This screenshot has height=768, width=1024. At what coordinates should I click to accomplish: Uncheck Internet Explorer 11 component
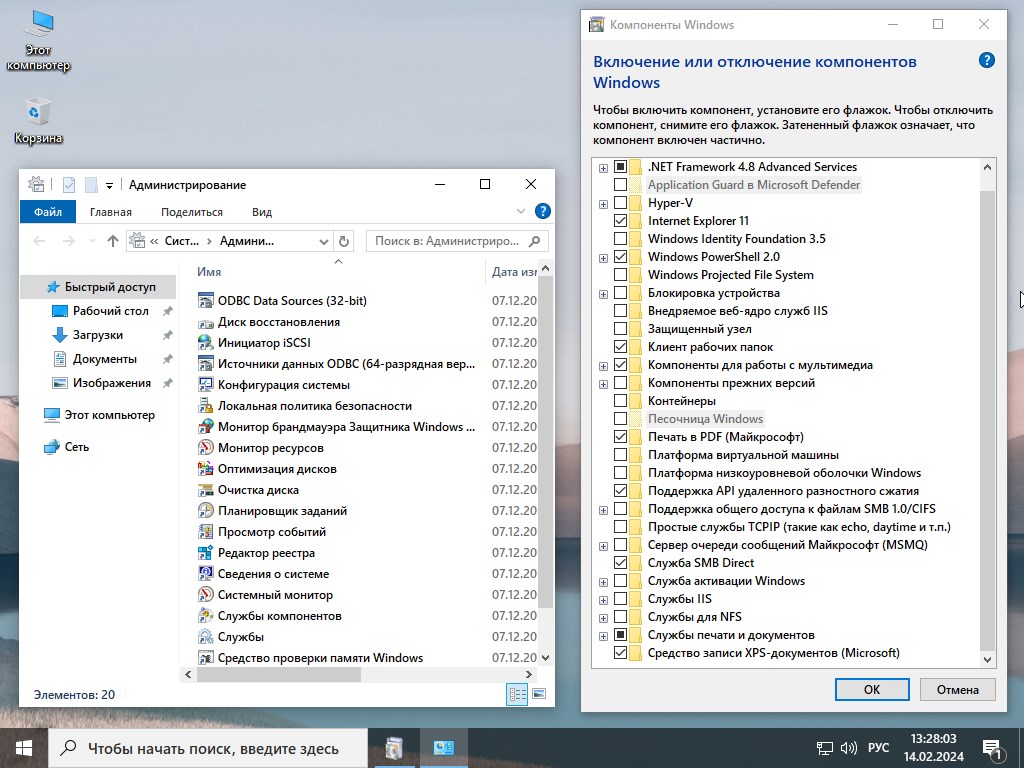620,221
